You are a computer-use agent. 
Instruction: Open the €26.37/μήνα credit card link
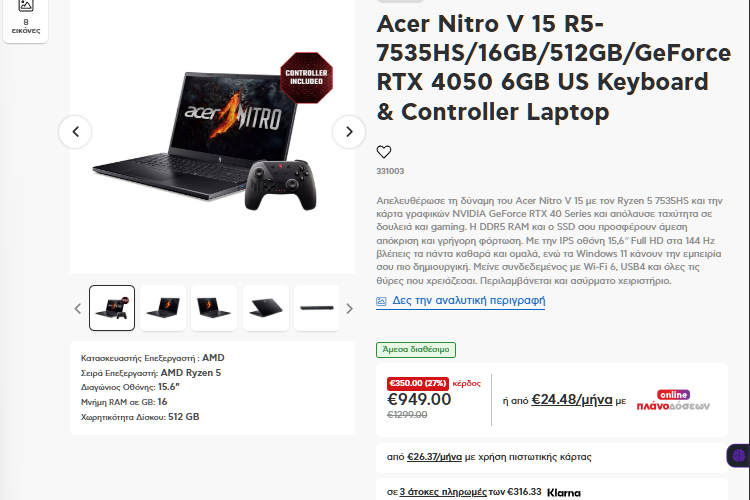coord(434,457)
